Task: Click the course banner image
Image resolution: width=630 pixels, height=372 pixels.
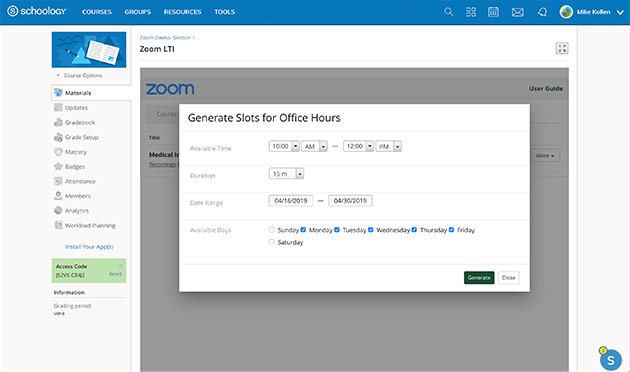Action: [x=89, y=50]
